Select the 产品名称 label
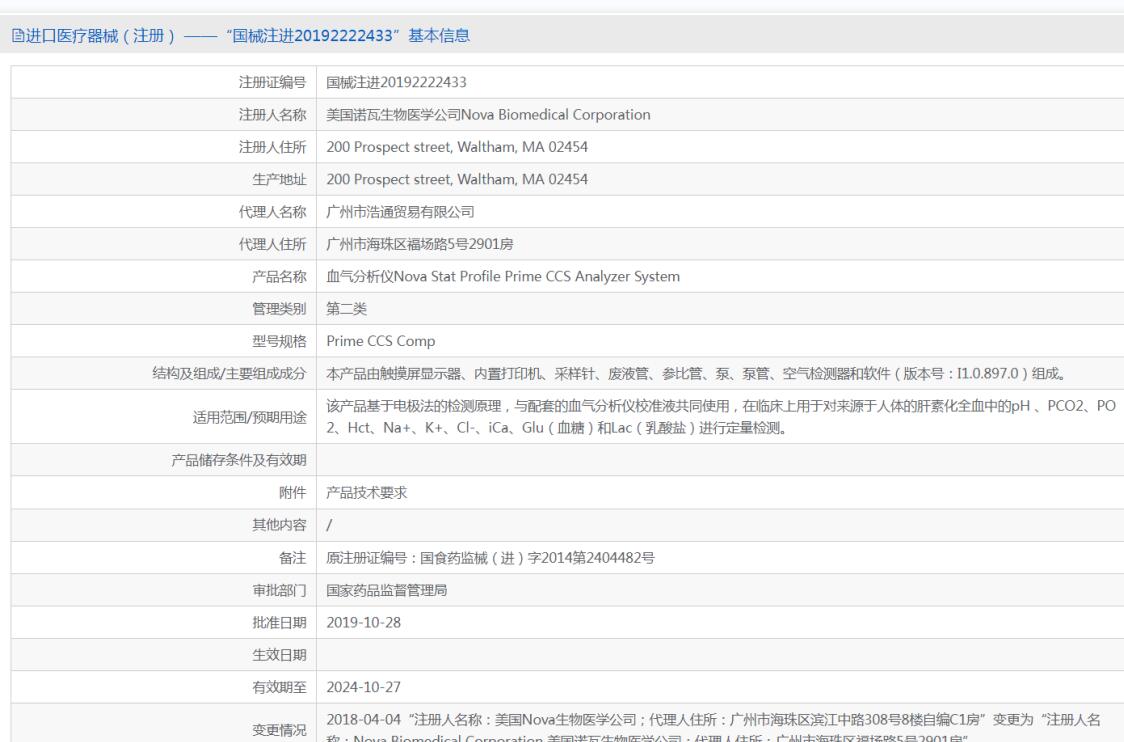 [279, 277]
